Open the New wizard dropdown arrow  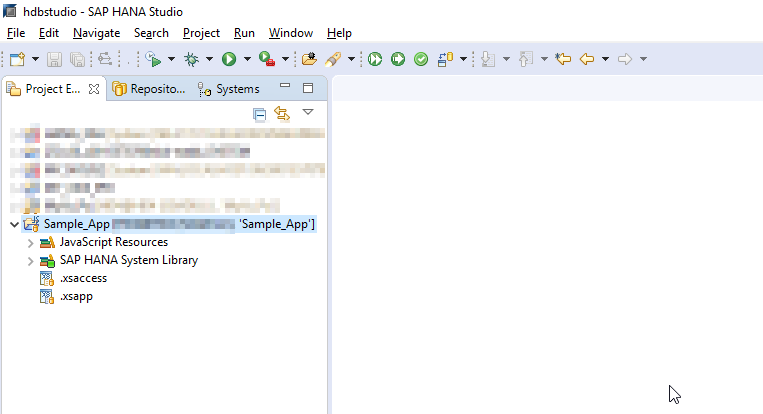pos(35,59)
